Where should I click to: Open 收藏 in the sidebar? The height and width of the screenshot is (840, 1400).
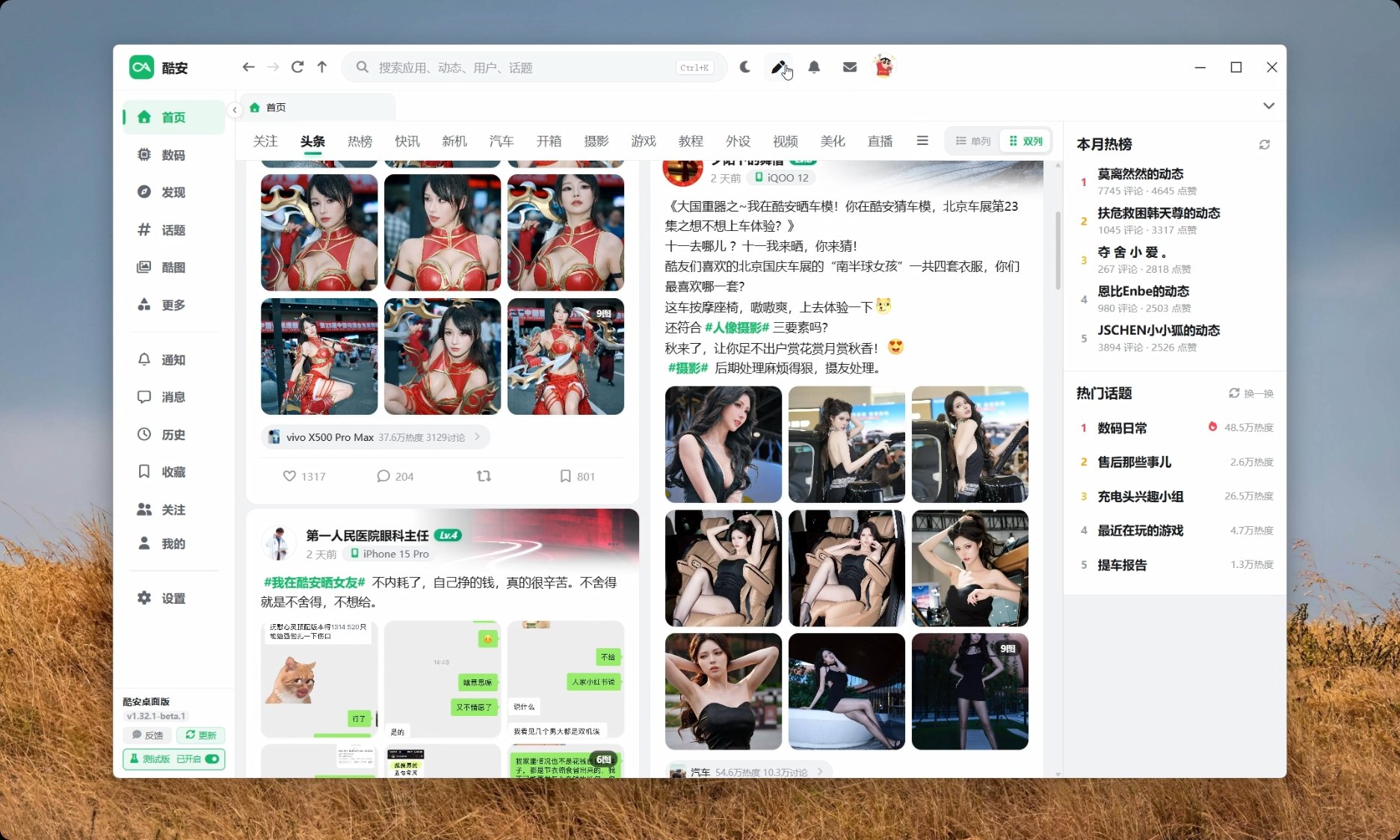pos(173,472)
